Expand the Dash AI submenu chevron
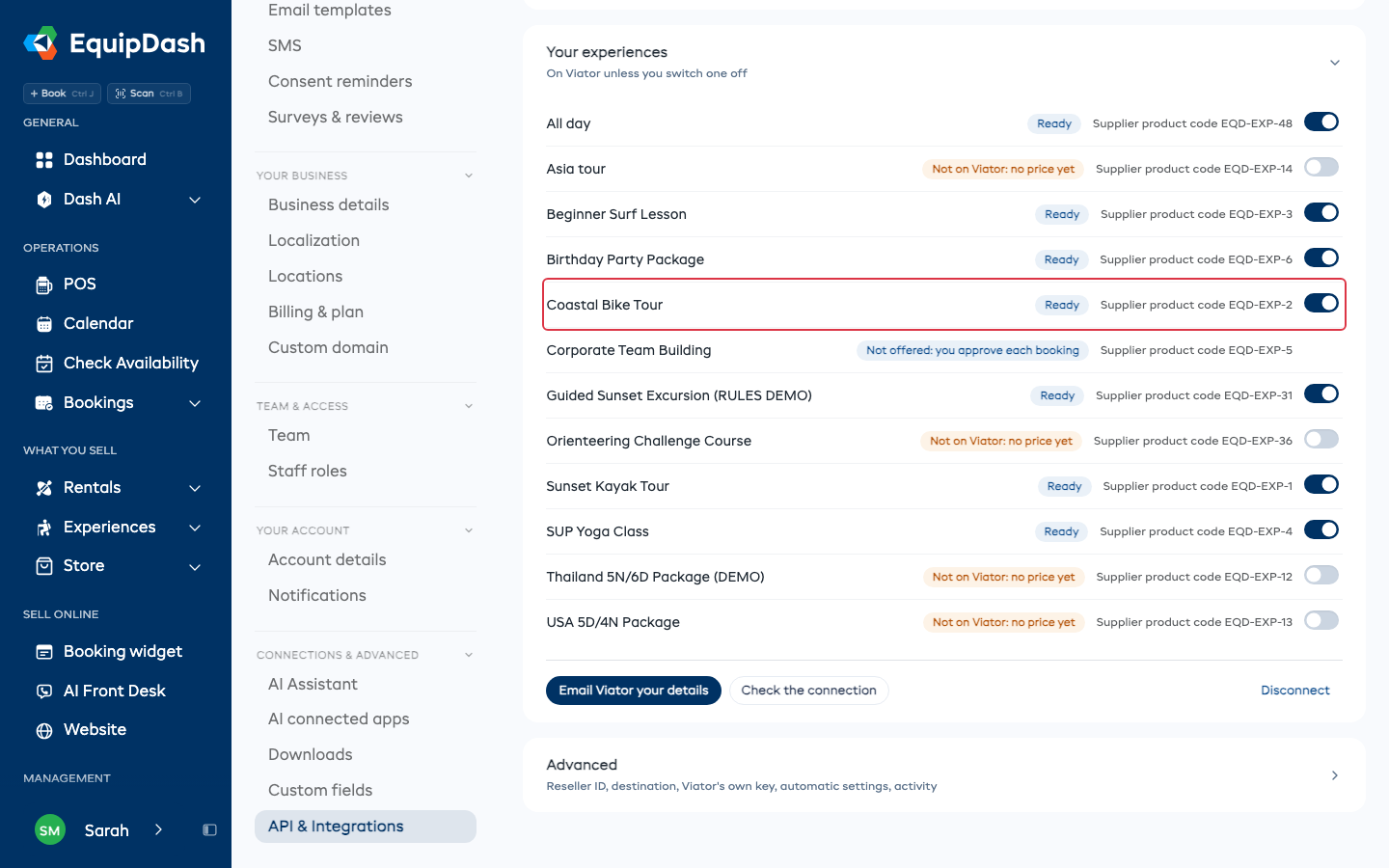Viewport: 1389px width, 868px height. (x=195, y=200)
